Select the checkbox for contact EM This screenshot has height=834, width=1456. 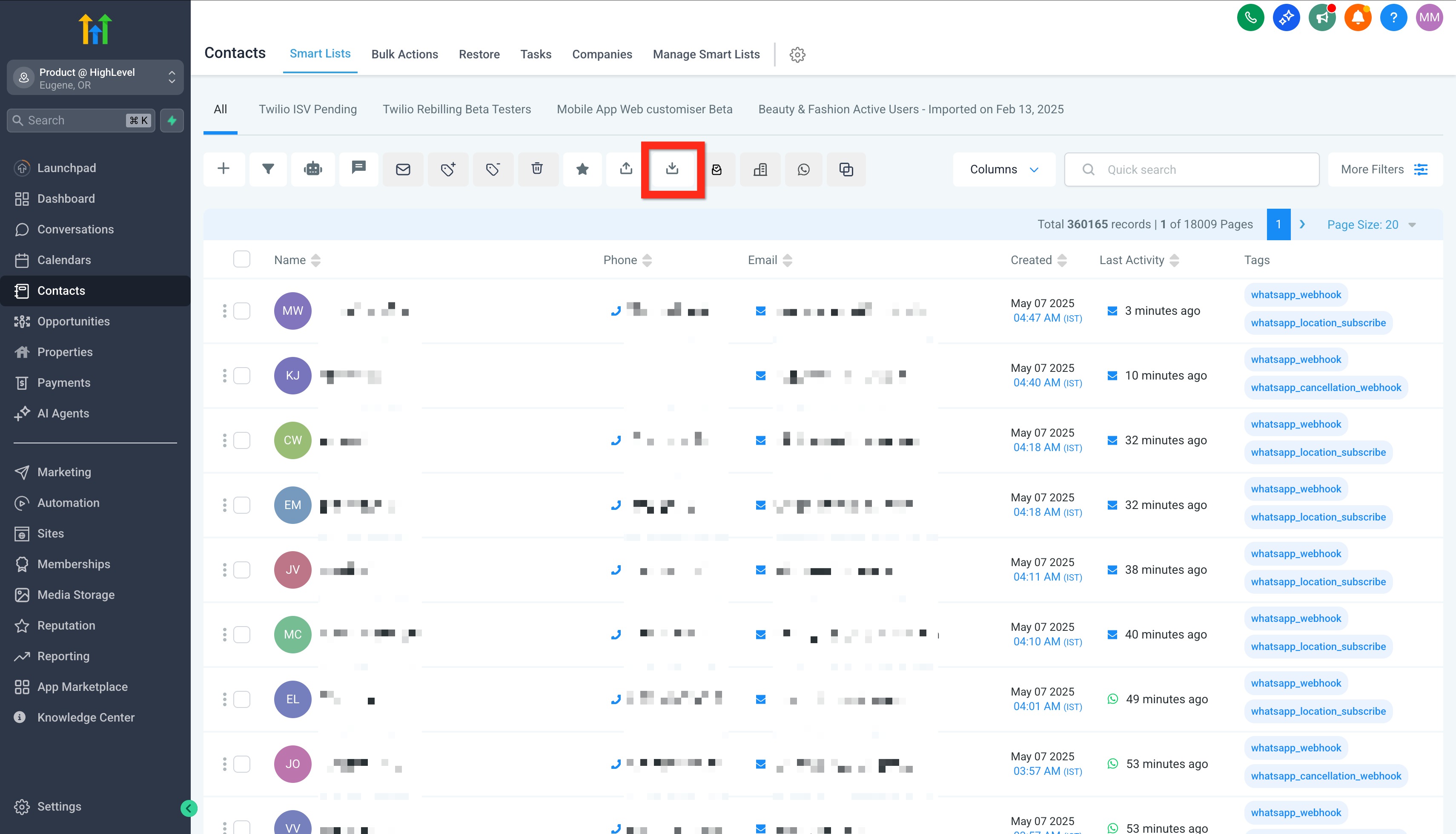coord(241,505)
